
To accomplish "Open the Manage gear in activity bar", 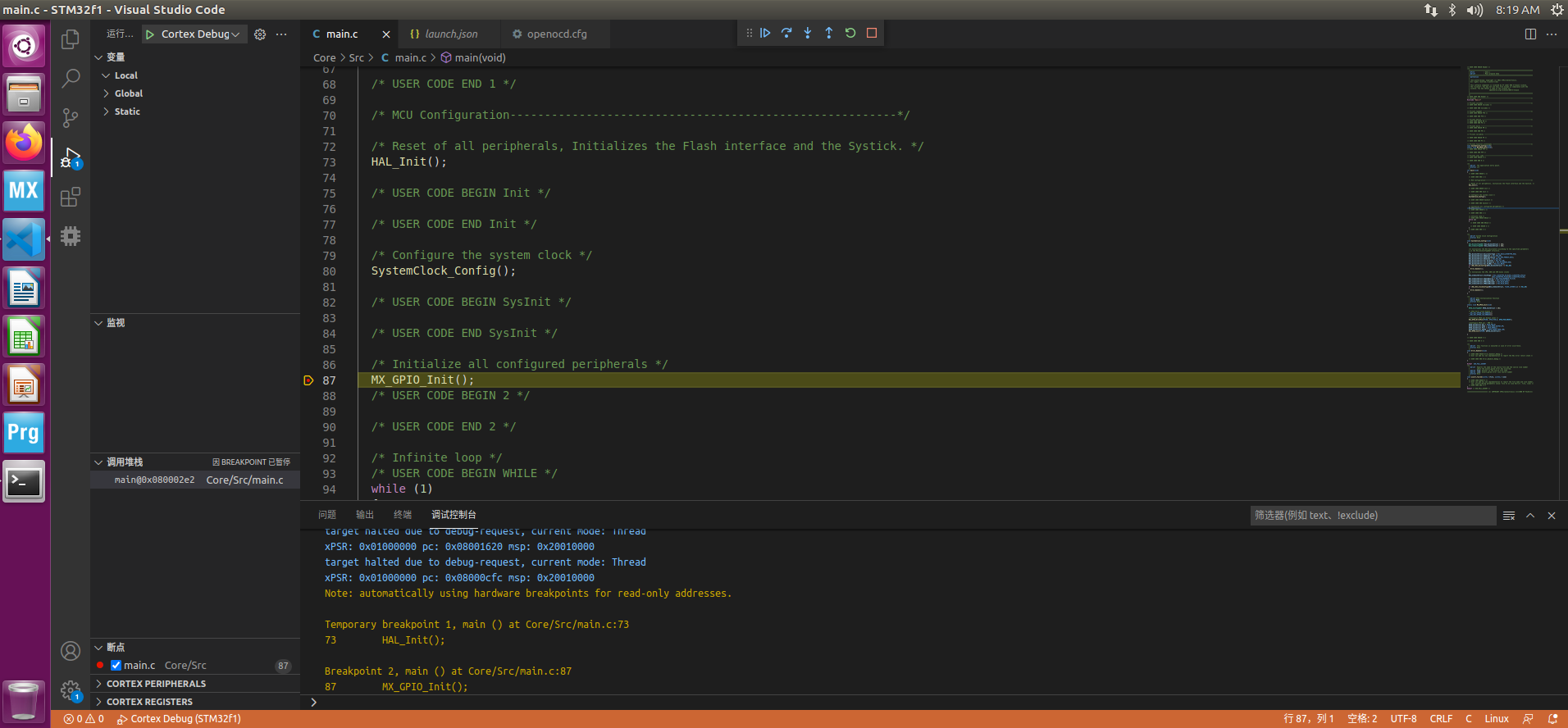I will tap(71, 690).
